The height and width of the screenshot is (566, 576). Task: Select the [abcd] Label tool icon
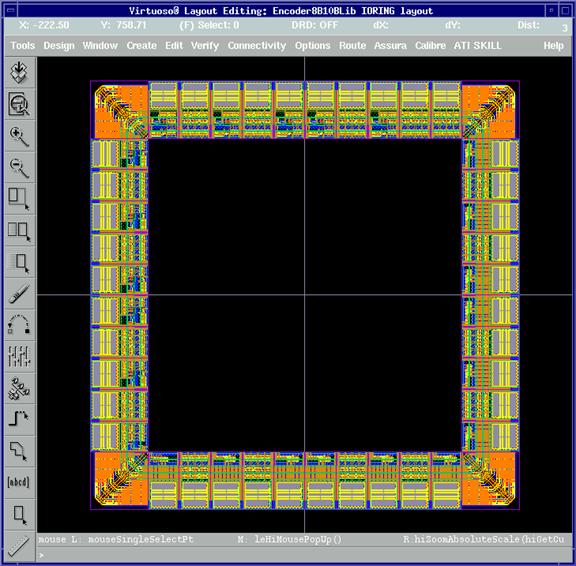(19, 482)
